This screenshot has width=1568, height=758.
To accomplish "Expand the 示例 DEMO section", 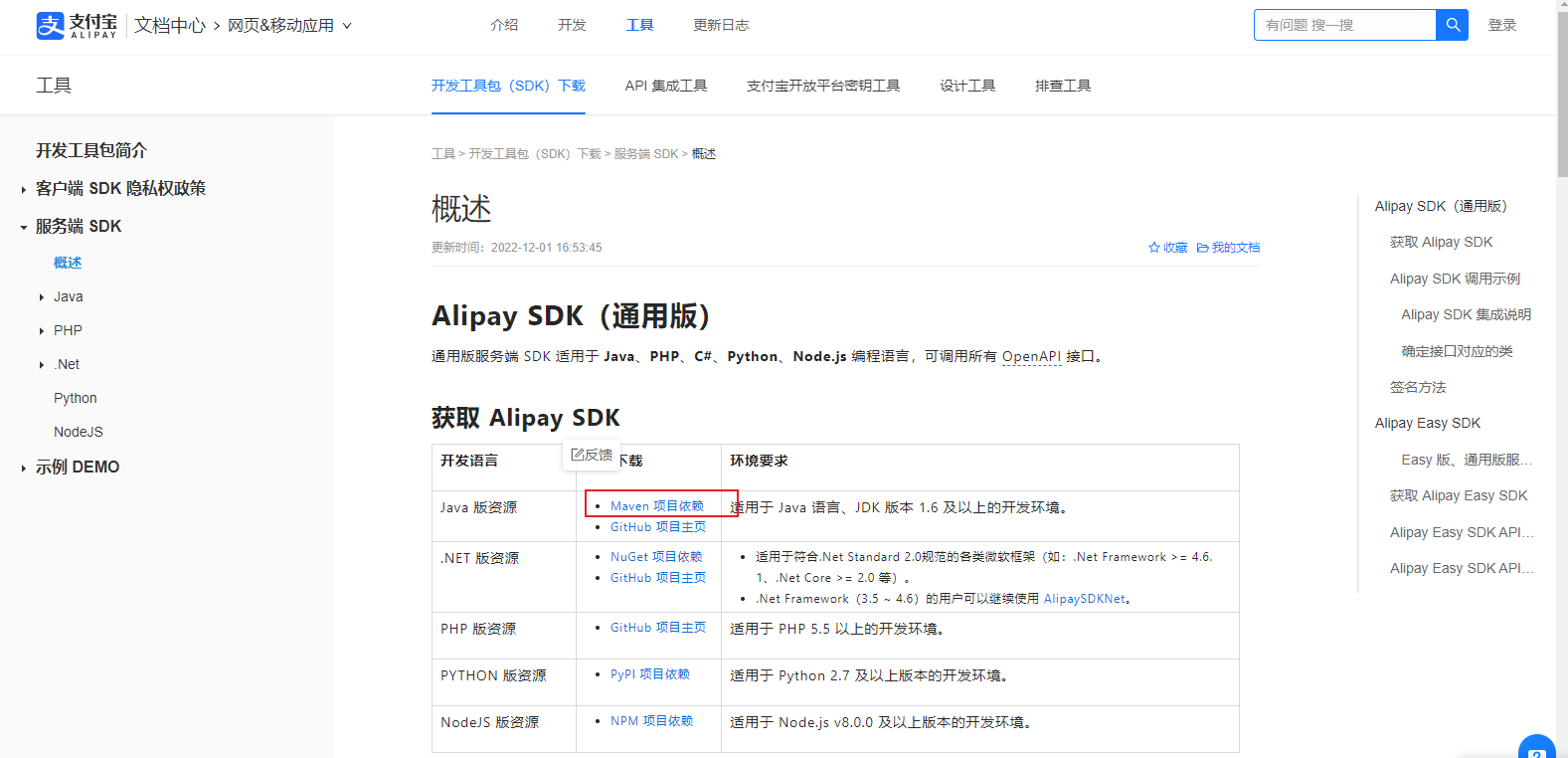I will tap(24, 468).
